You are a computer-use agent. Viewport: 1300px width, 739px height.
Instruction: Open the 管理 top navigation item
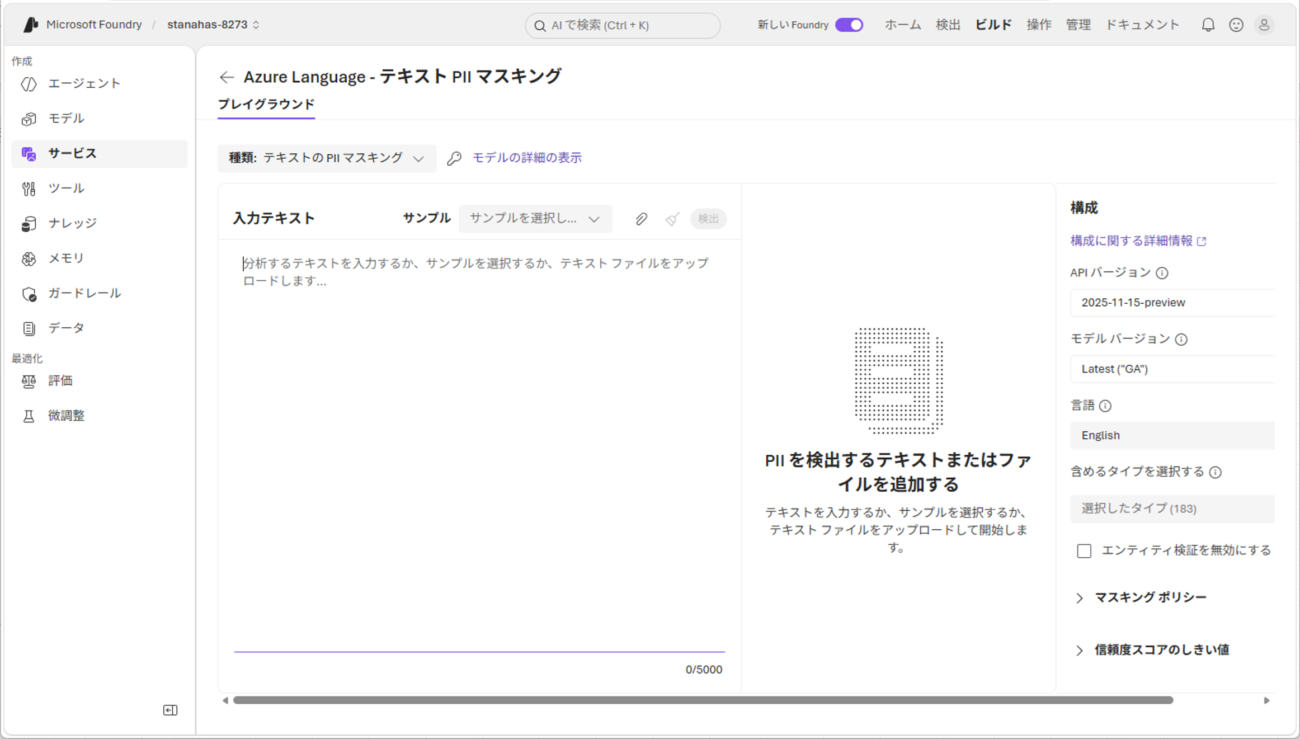[x=1078, y=25]
